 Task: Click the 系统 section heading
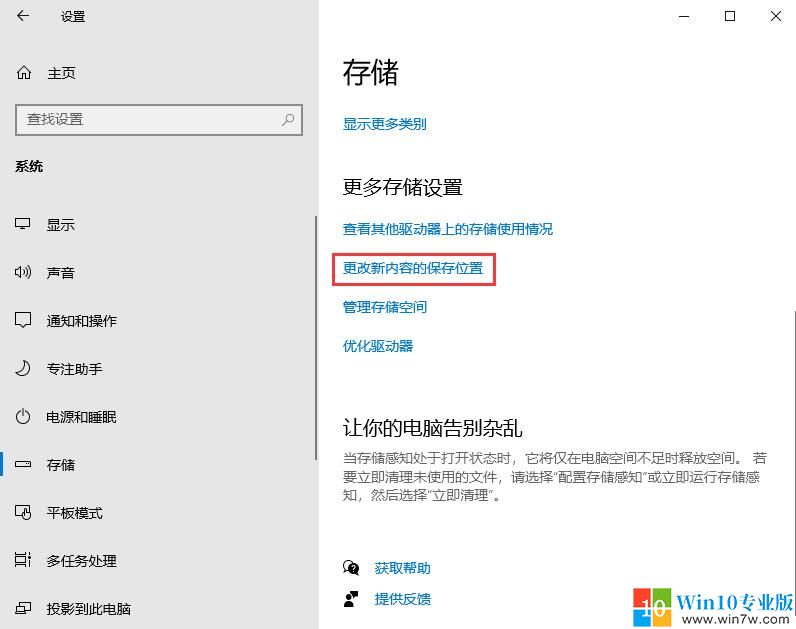pos(29,167)
